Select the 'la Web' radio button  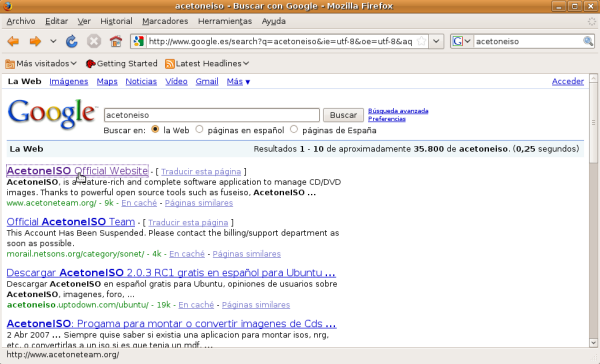click(155, 129)
